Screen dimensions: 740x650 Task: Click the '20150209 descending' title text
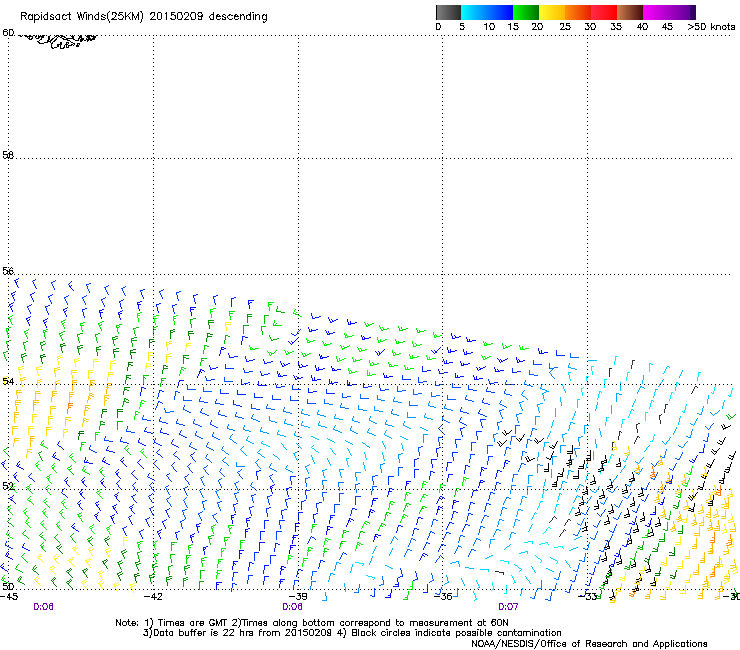[209, 17]
